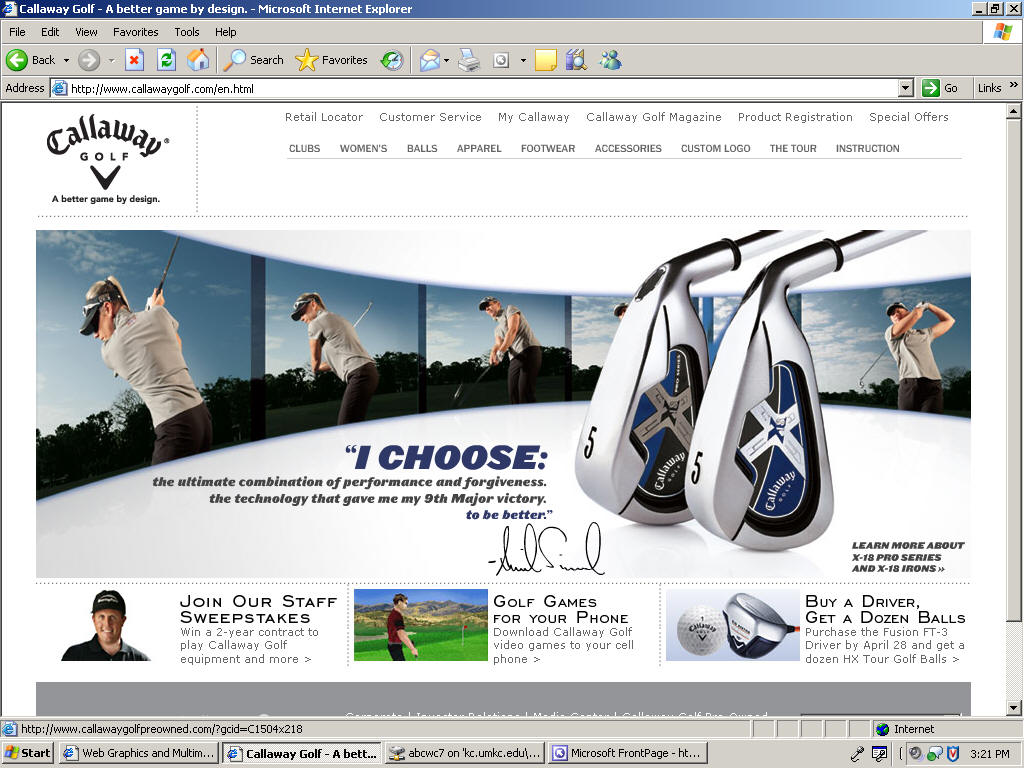Select the BALLS navigation tab
Viewport: 1024px width, 768px height.
click(x=422, y=148)
